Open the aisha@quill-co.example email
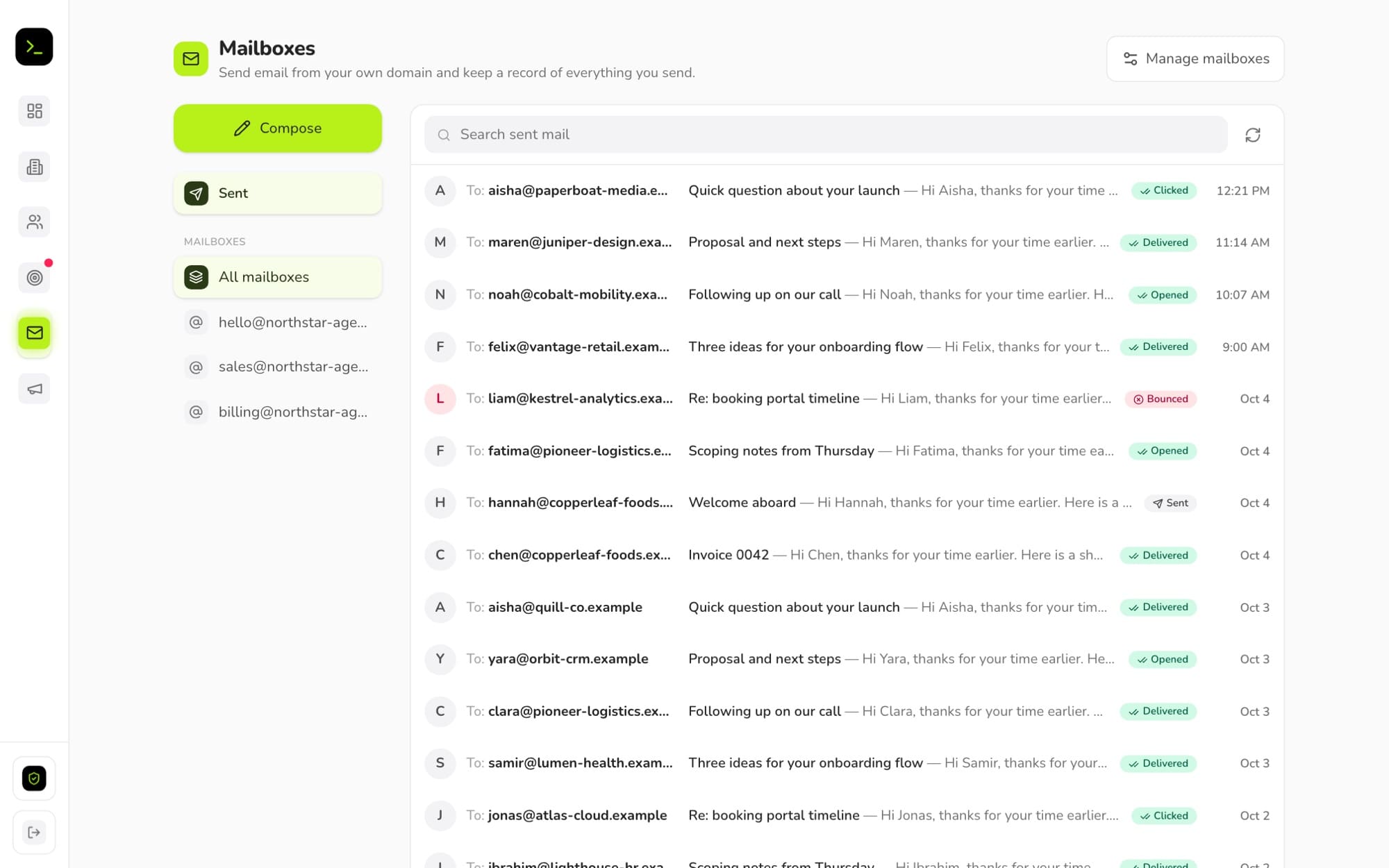The width and height of the screenshot is (1389, 868). tap(847, 607)
